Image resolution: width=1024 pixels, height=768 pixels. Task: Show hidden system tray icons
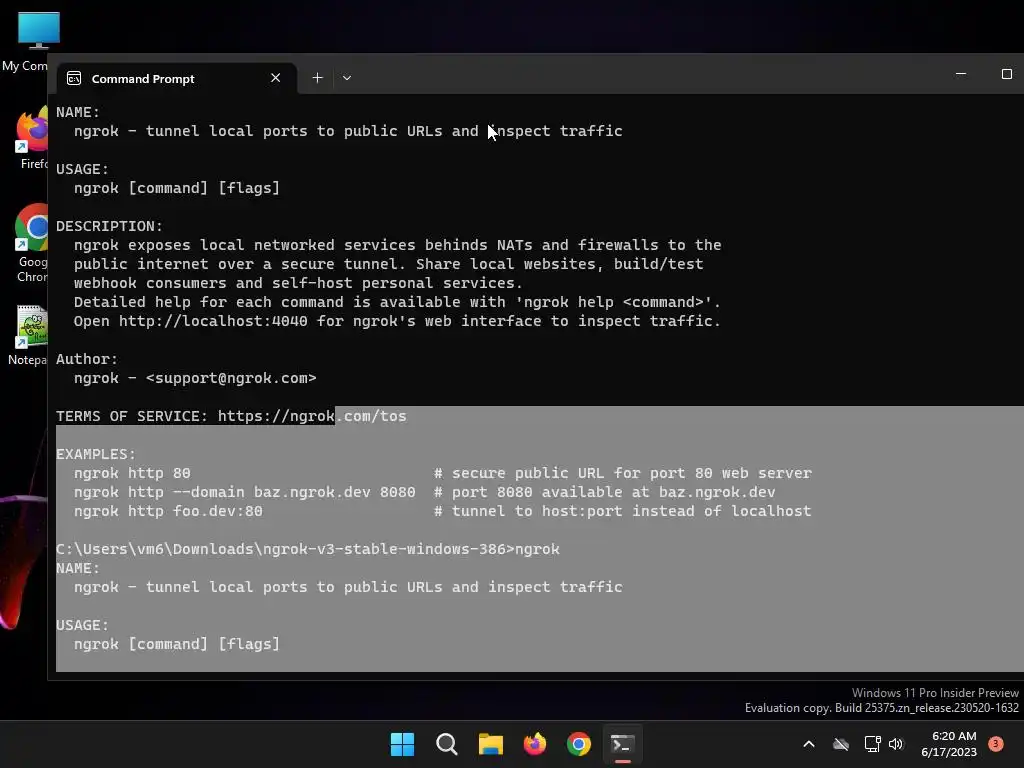tap(808, 744)
